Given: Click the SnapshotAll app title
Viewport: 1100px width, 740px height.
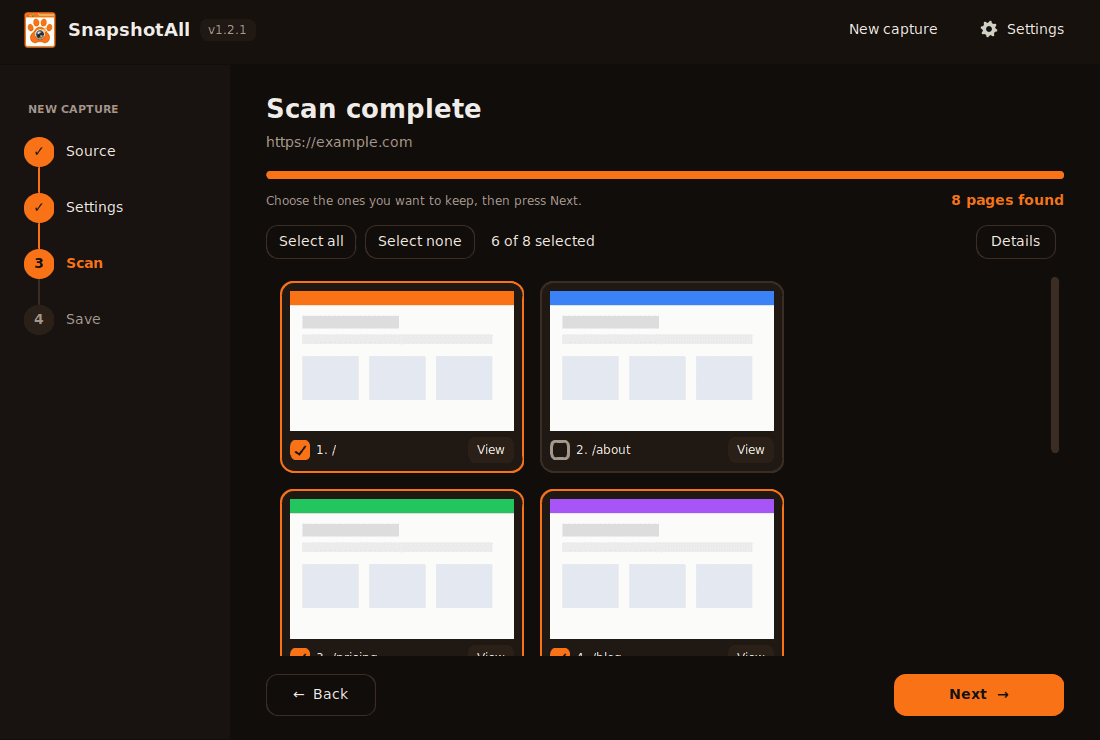Looking at the screenshot, I should tap(129, 29).
